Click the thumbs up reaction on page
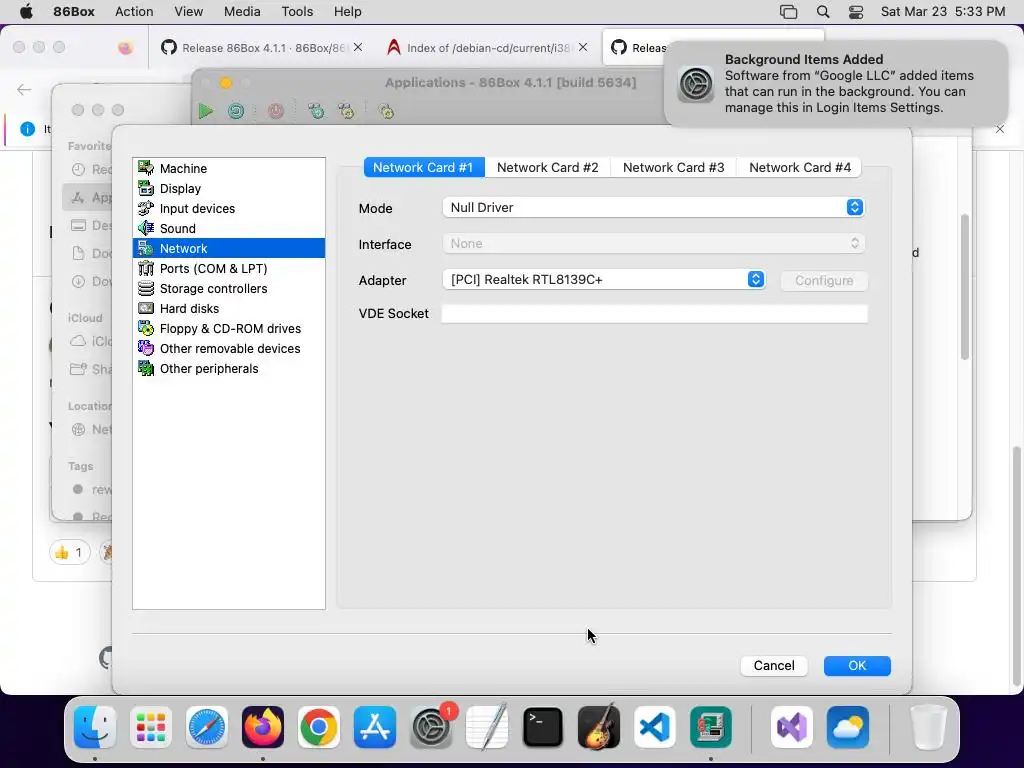This screenshot has width=1024, height=768. (69, 552)
